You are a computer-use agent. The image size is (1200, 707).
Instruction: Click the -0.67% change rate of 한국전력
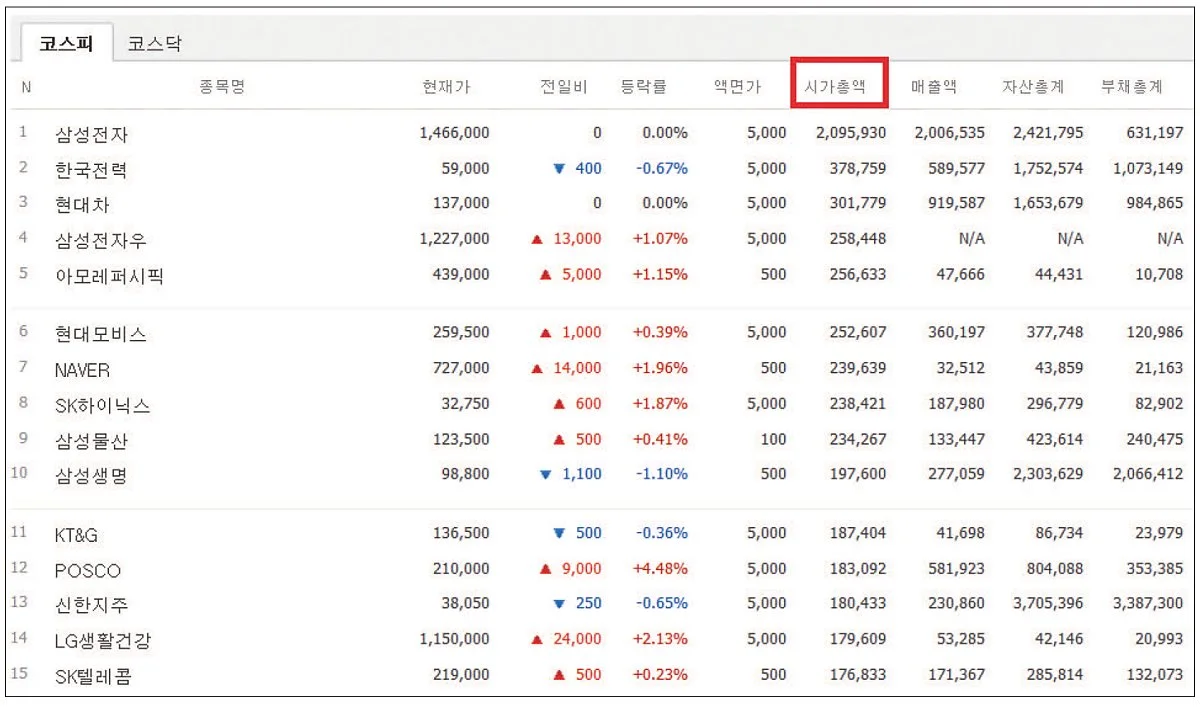(x=662, y=168)
